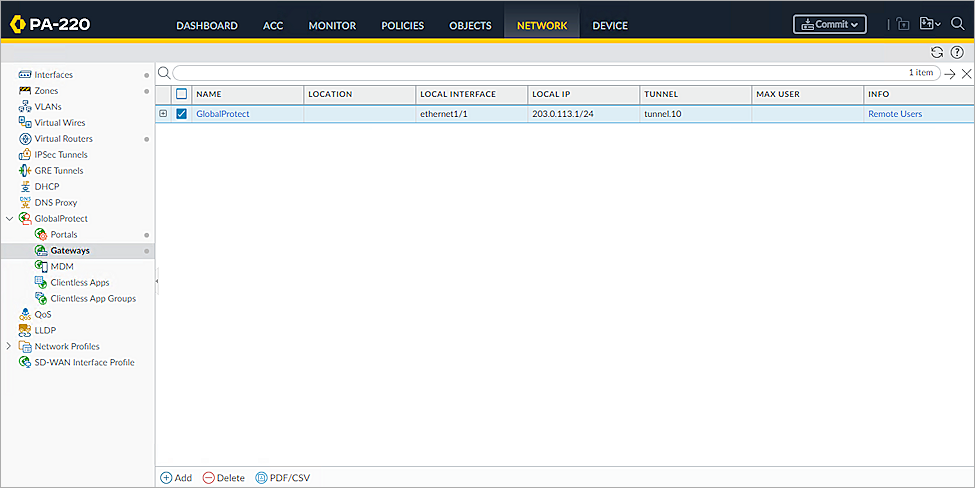Open the GlobalProtect gateway name link
Screen dimensions: 975x488
(222, 114)
